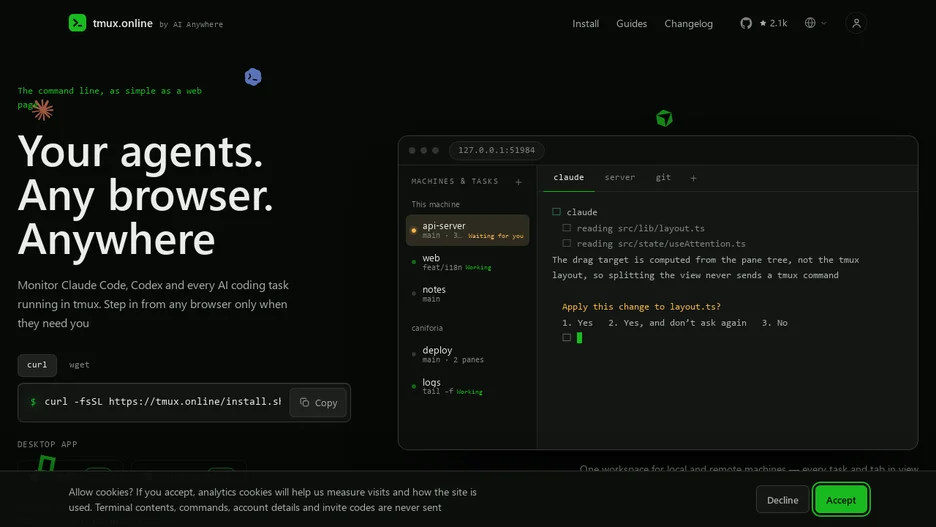Tick the checkbox for reading src/state/useAttention.ts
The width and height of the screenshot is (936, 527).
[x=566, y=244]
